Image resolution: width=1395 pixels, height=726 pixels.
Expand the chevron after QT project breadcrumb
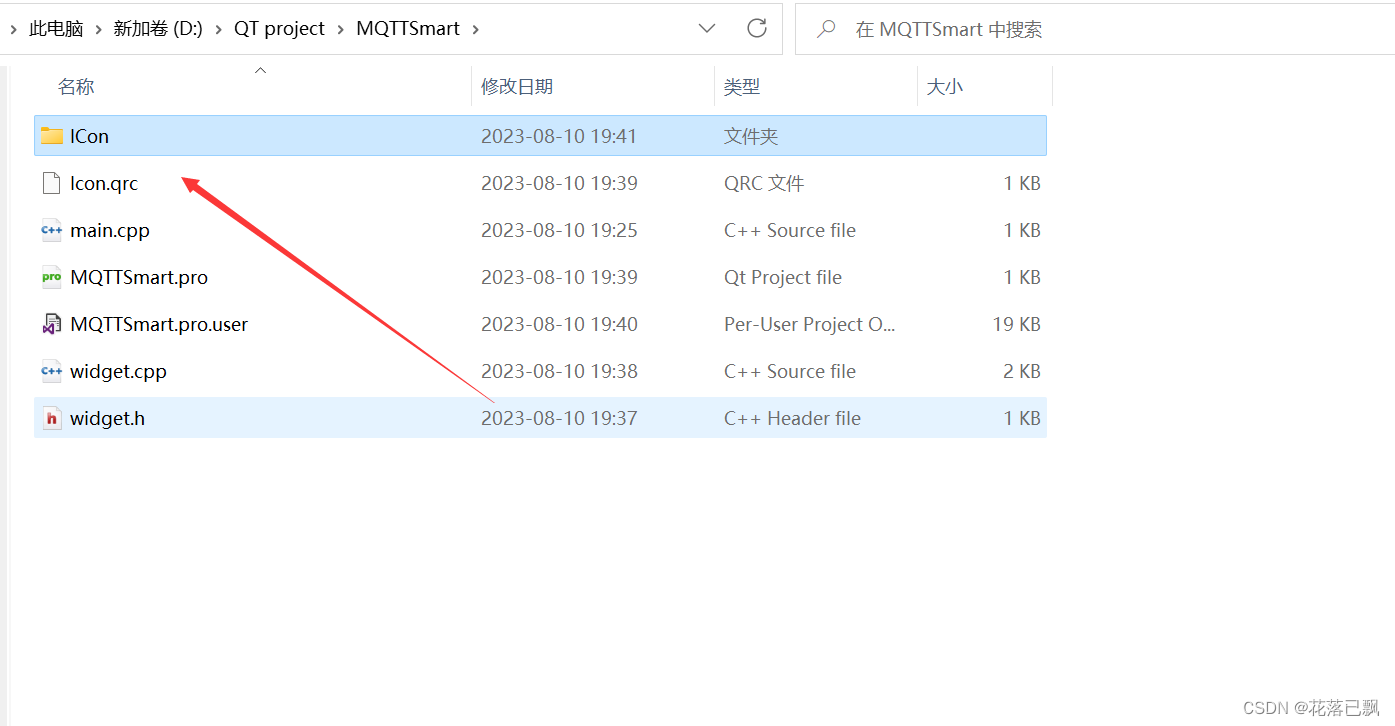(340, 29)
